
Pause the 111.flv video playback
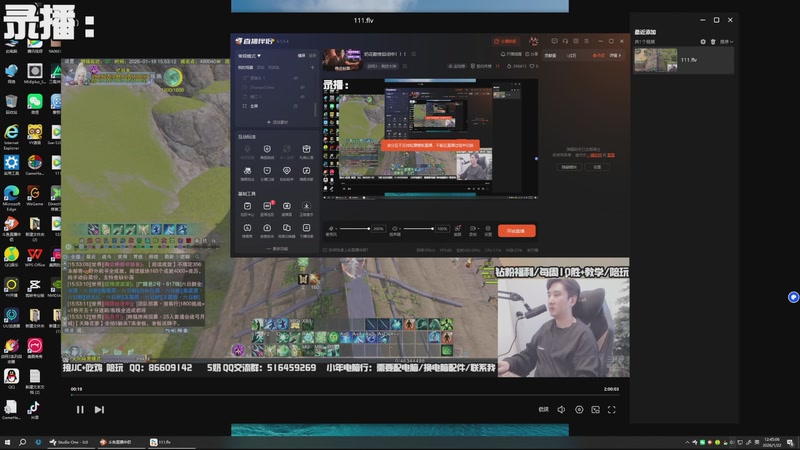pos(80,410)
